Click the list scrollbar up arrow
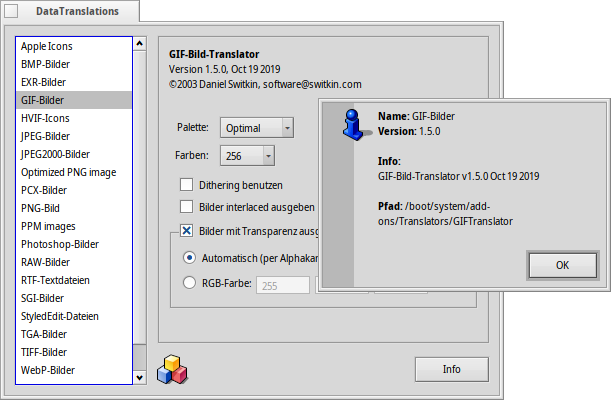Image resolution: width=611 pixels, height=400 pixels. click(x=139, y=42)
